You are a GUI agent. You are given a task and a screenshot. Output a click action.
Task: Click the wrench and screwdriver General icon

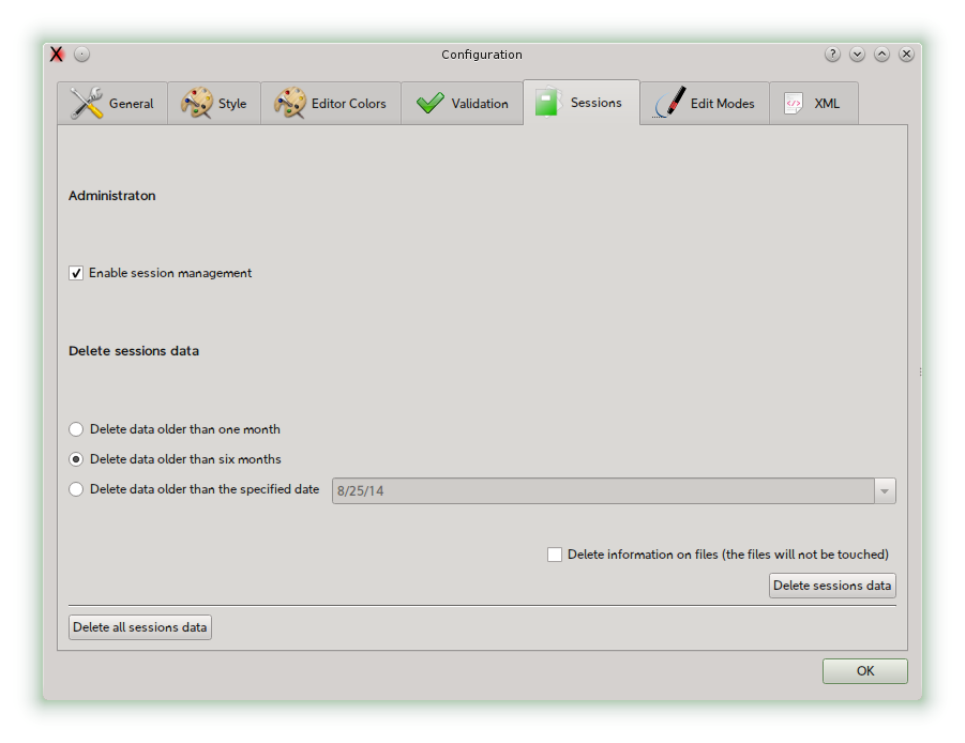86,103
